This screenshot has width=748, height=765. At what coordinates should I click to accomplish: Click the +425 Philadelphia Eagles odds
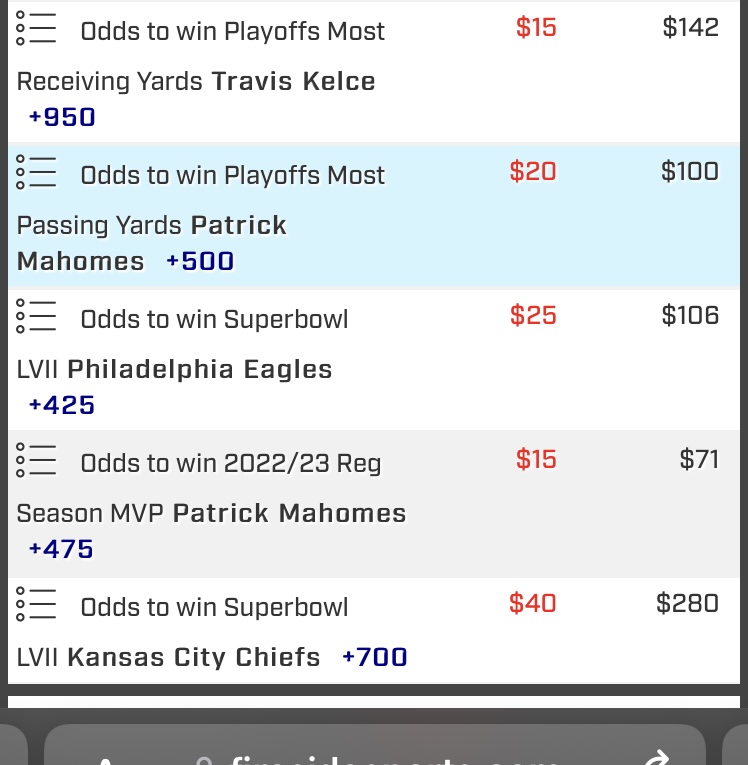(x=62, y=405)
